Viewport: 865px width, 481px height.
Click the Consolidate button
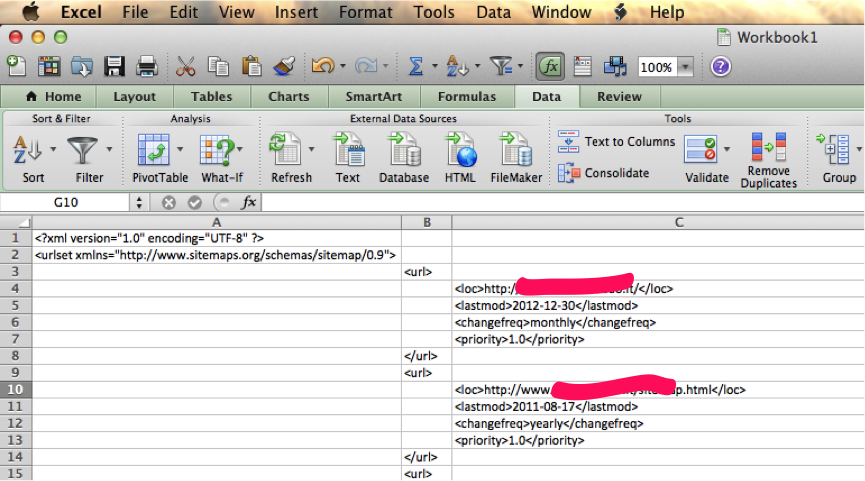pos(604,173)
